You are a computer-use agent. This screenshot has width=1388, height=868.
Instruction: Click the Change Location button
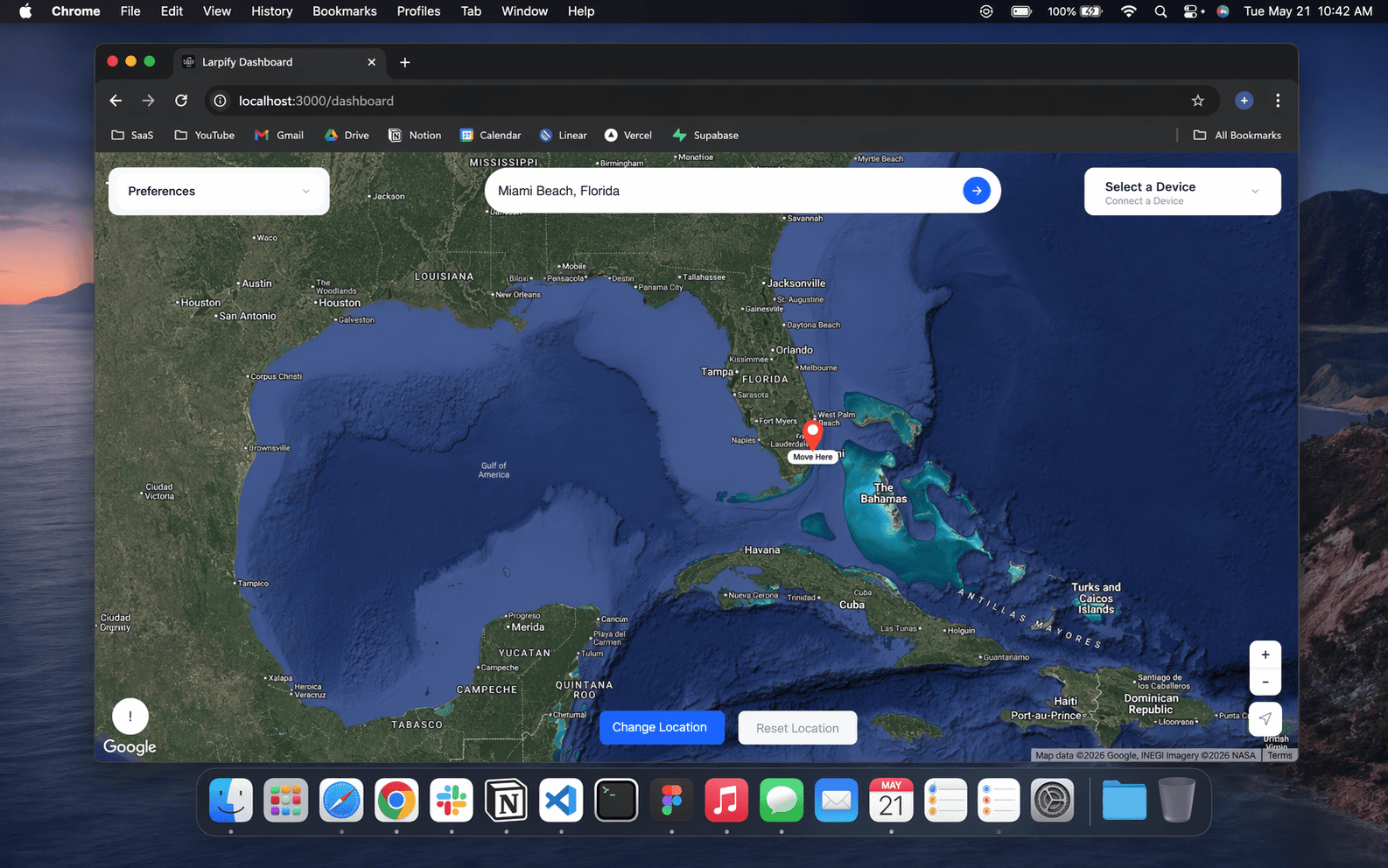[662, 727]
